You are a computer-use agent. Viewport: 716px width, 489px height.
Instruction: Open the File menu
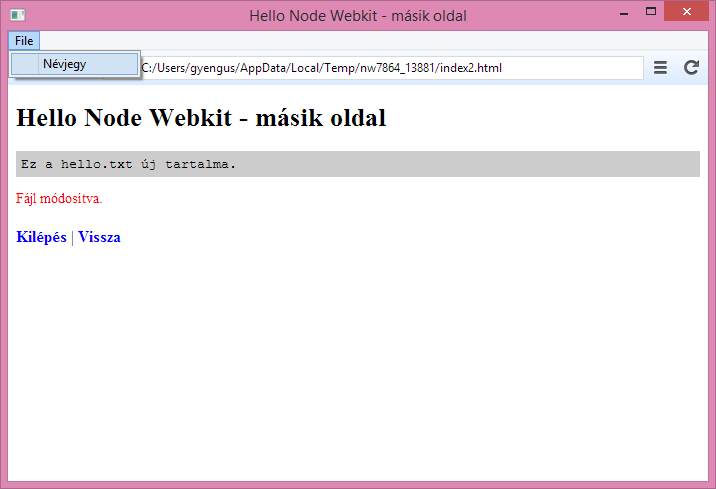pyautogui.click(x=24, y=40)
